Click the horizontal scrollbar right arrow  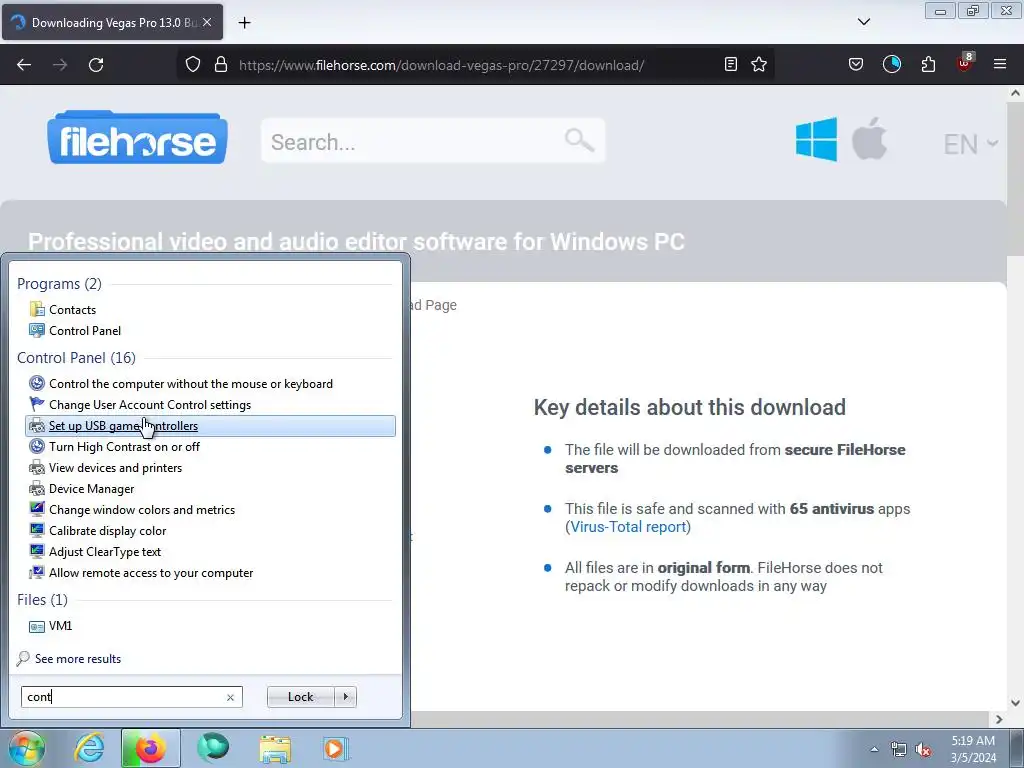999,719
